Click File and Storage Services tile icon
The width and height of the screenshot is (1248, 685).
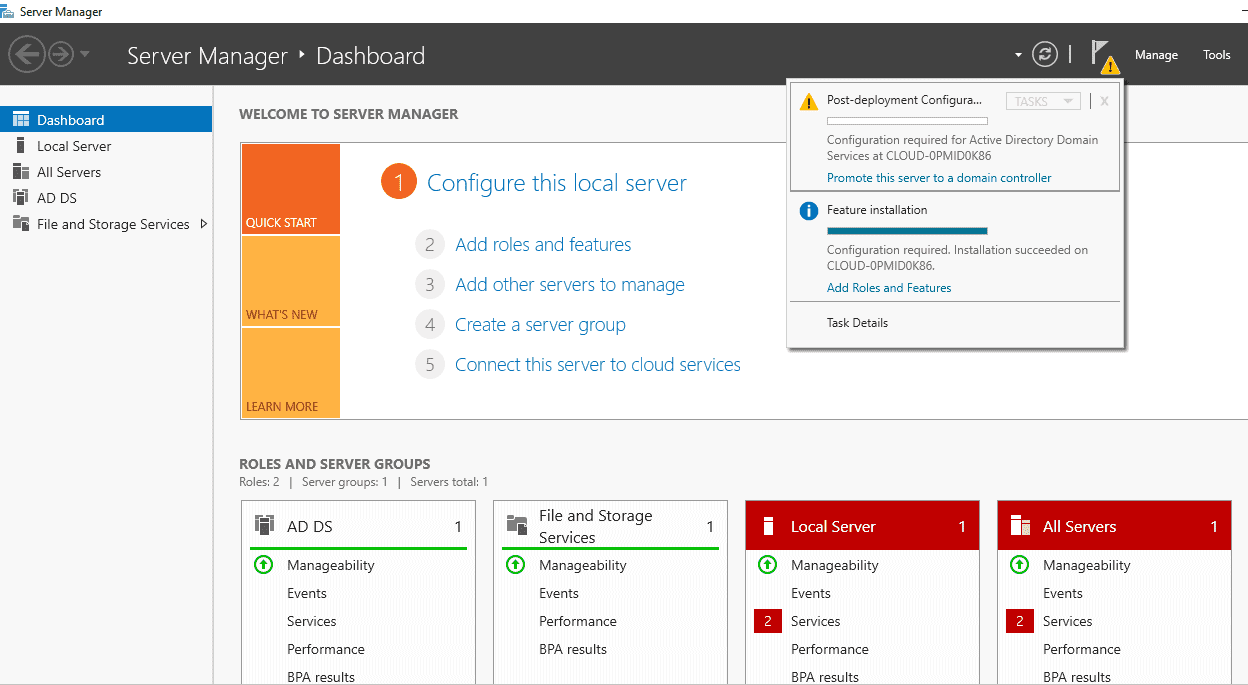517,525
